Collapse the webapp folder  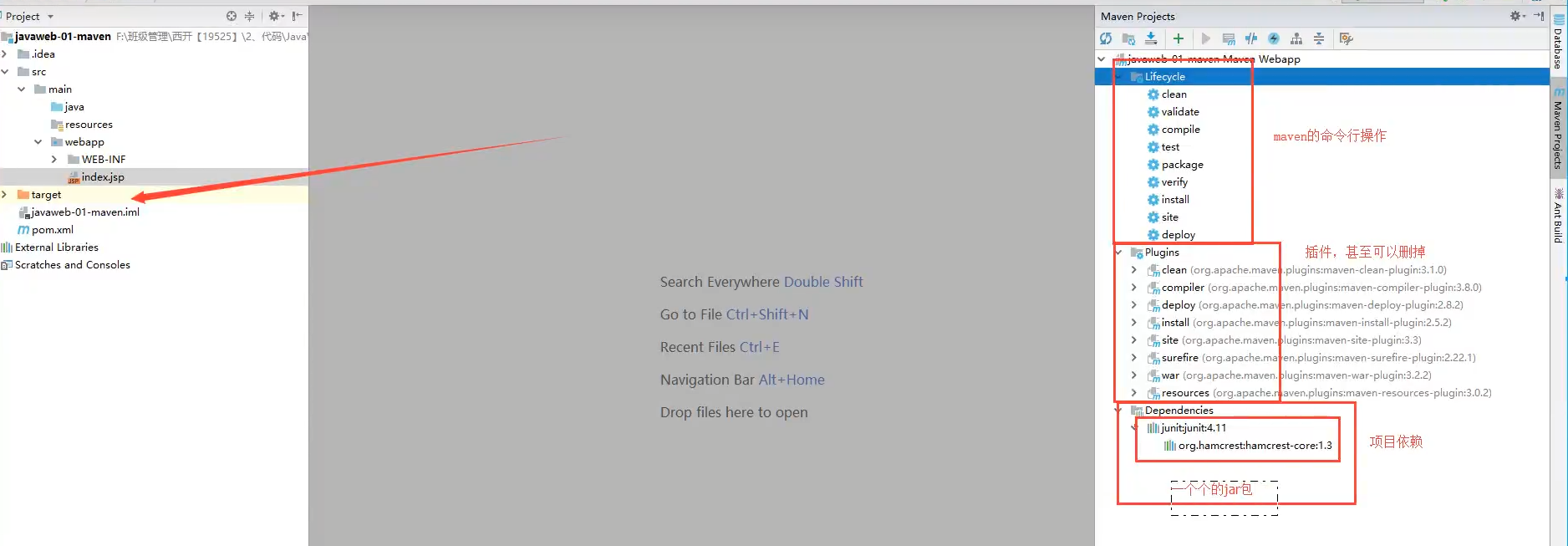click(38, 142)
